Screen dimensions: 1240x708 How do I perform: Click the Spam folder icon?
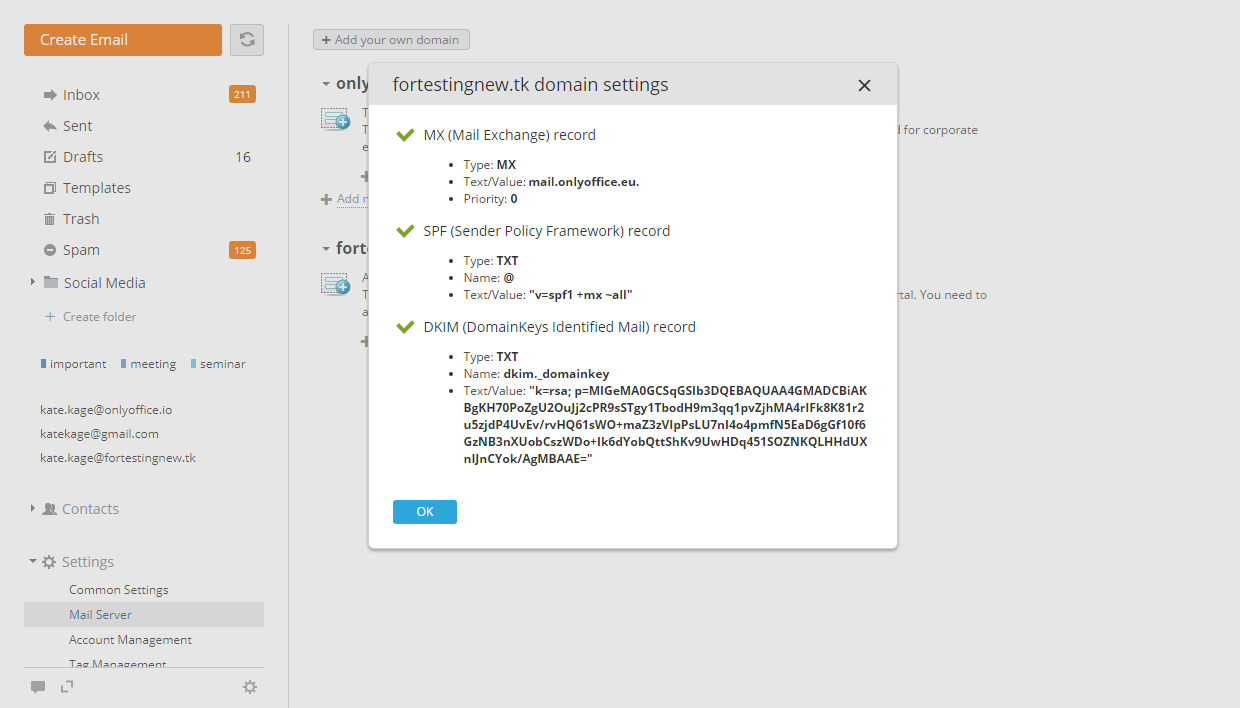pyautogui.click(x=52, y=249)
